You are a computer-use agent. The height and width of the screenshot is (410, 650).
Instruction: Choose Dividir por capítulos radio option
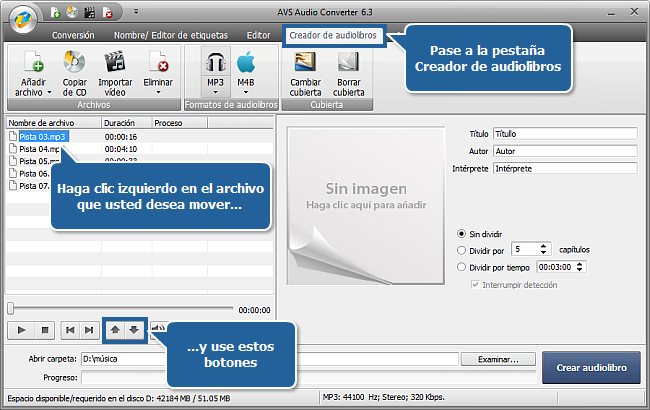(x=461, y=249)
